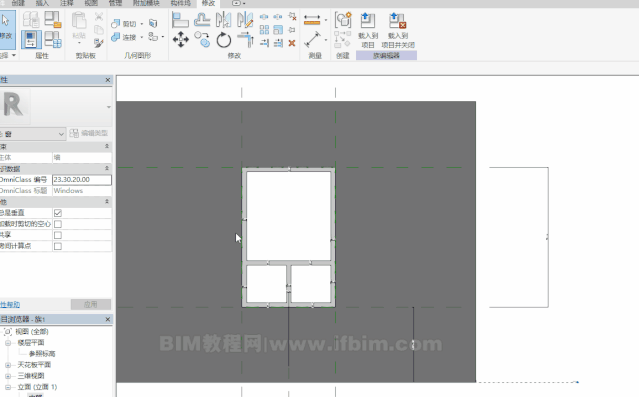This screenshot has width=639, height=397.
Task: Select 参照标高 view in Project Browser
Action: coord(42,354)
